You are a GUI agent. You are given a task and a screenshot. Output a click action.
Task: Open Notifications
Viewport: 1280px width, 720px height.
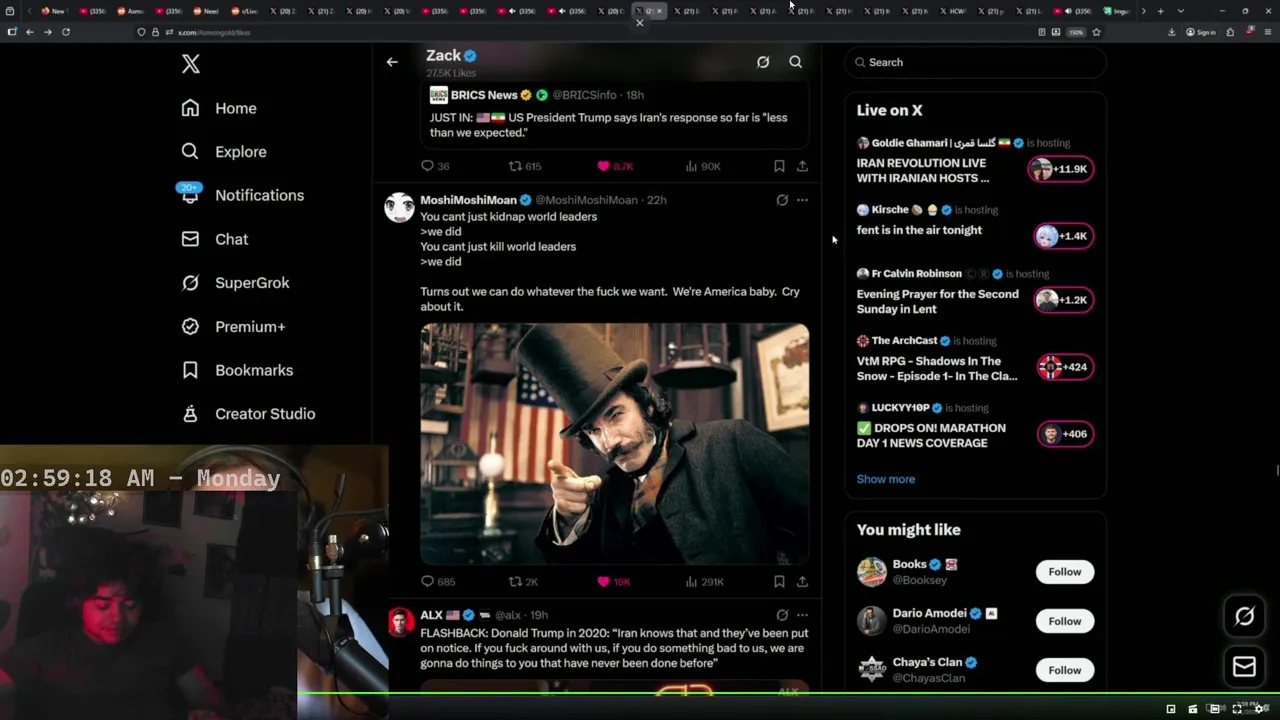click(241, 195)
